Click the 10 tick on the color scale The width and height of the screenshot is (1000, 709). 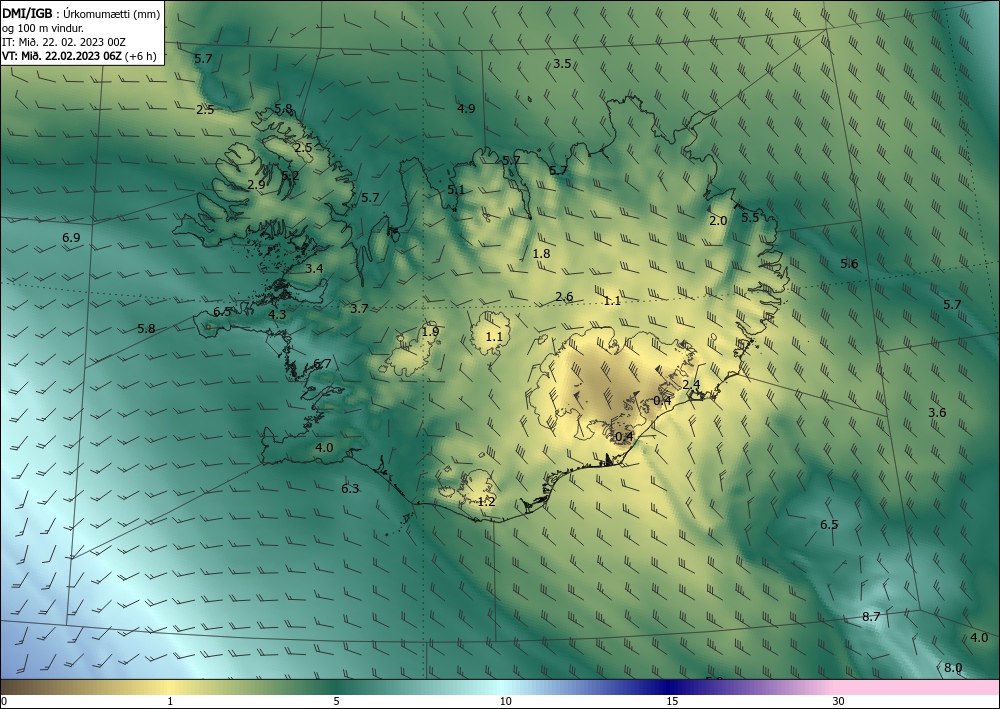[506, 702]
